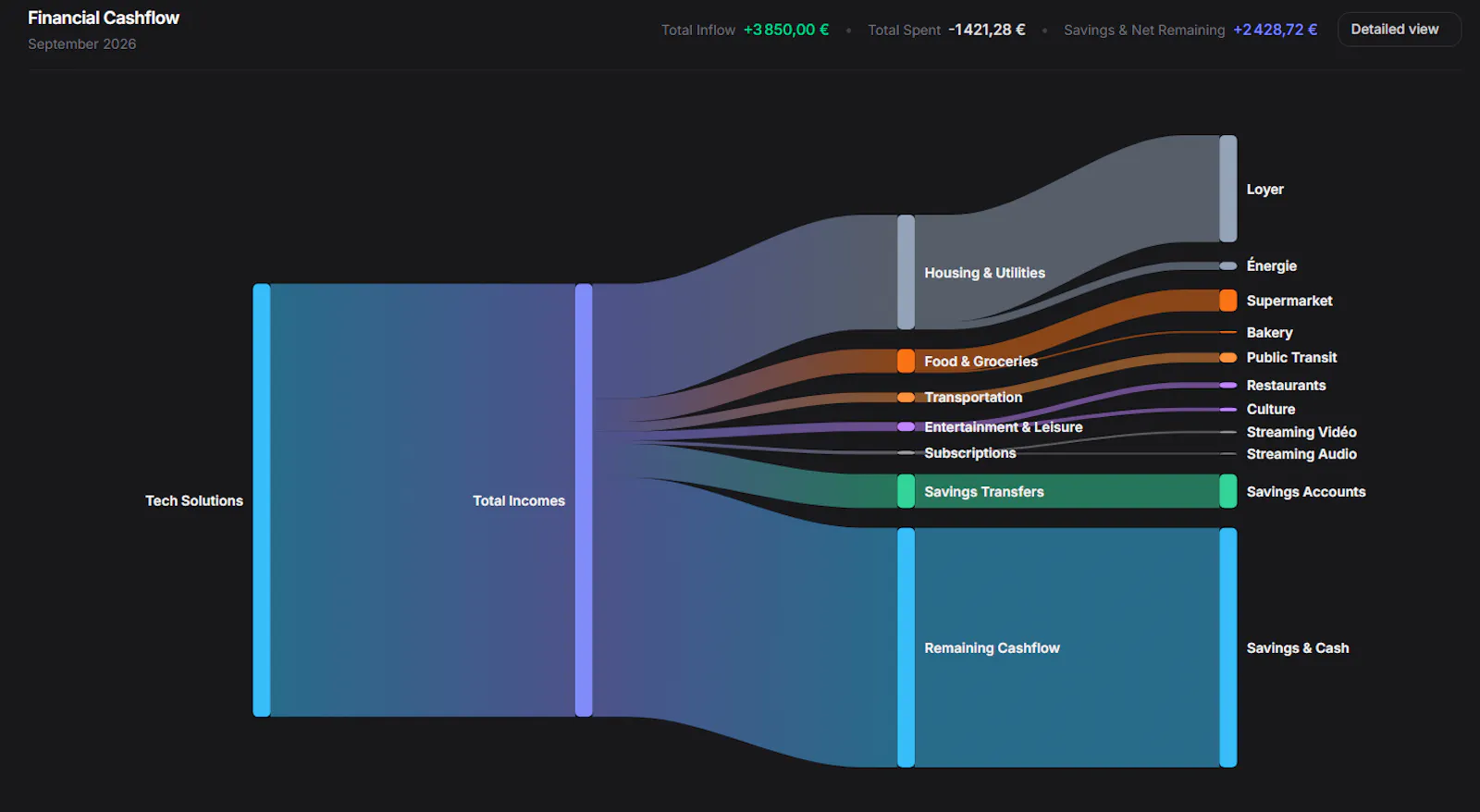Screen dimensions: 1480x812
Task: Click the Financial Cashflow title
Action: click(104, 18)
